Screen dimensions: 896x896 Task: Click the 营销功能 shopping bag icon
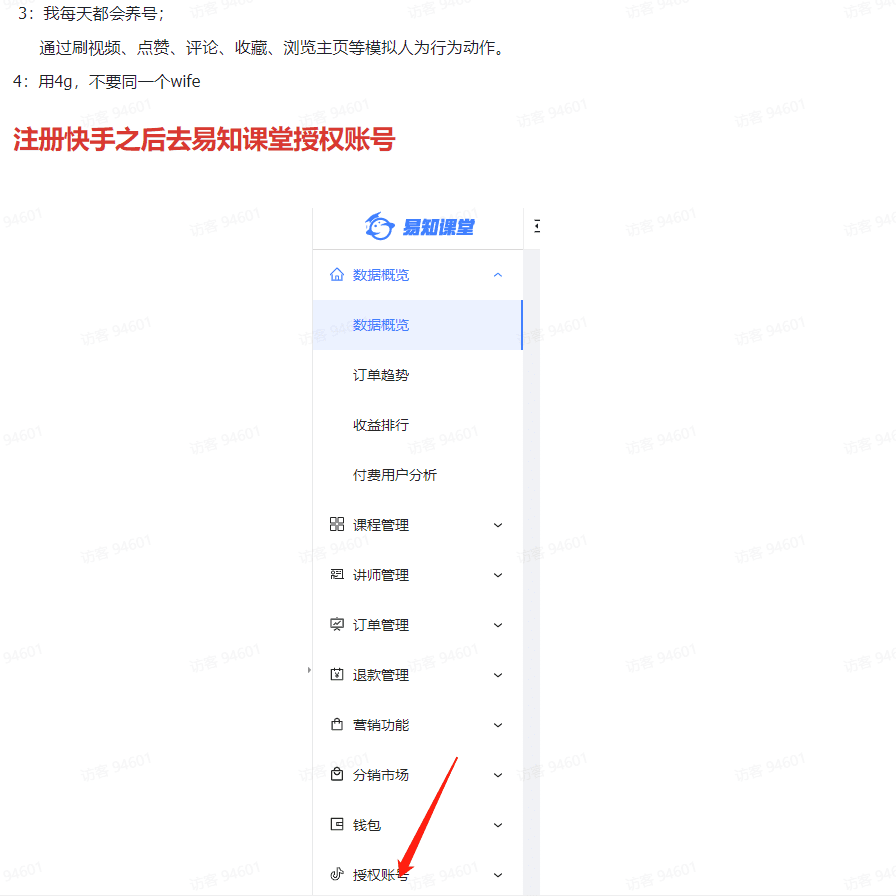click(337, 725)
